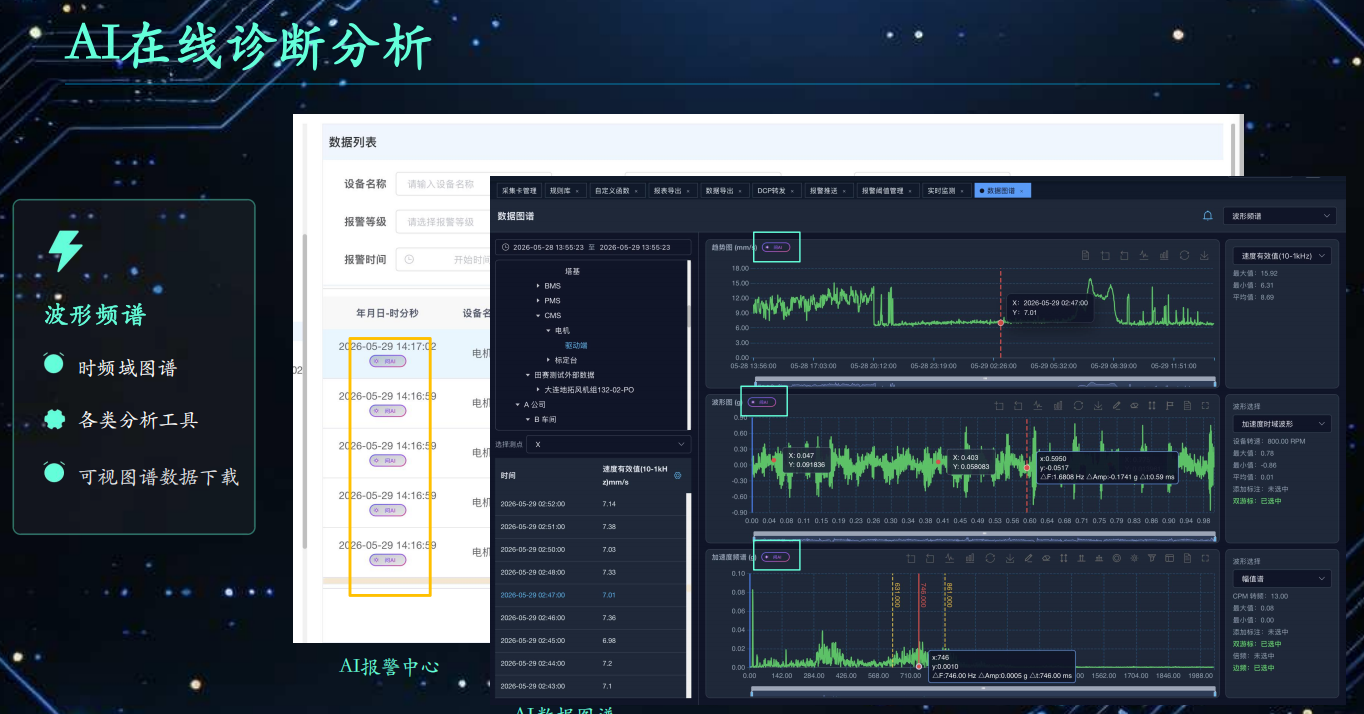Switch to the 实时监测 tab
This screenshot has height=714, width=1364.
tap(945, 190)
